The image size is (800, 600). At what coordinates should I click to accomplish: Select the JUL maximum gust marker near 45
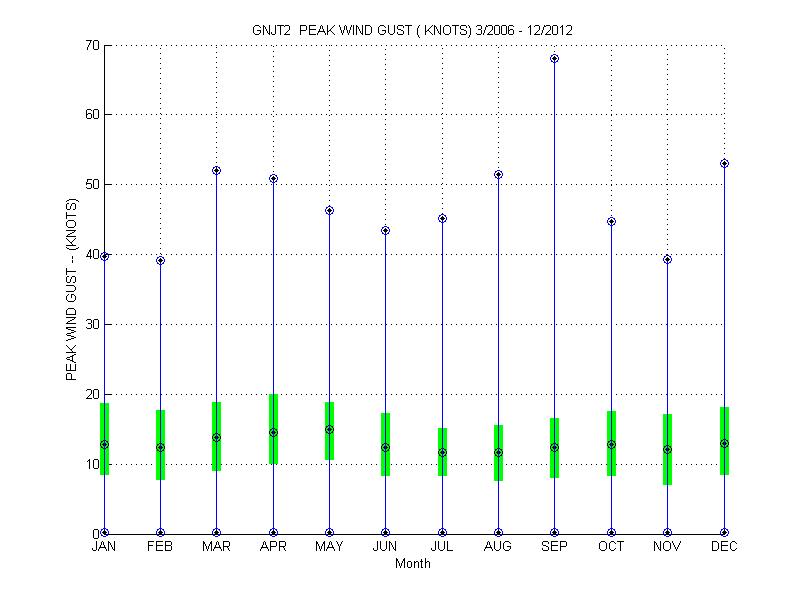pyautogui.click(x=442, y=218)
